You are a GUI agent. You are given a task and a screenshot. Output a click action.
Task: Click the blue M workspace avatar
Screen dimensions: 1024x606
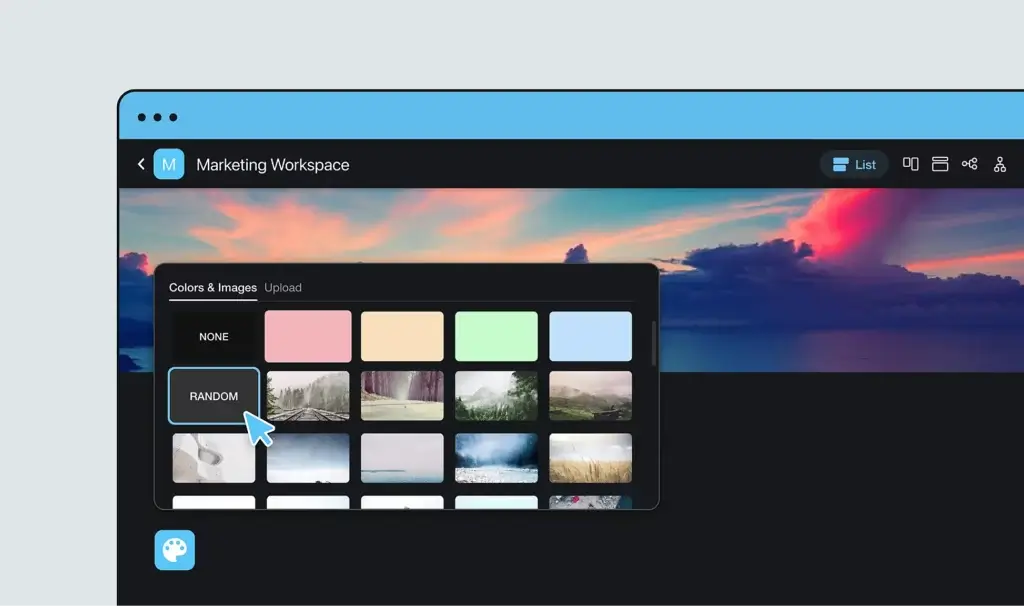[x=169, y=164]
